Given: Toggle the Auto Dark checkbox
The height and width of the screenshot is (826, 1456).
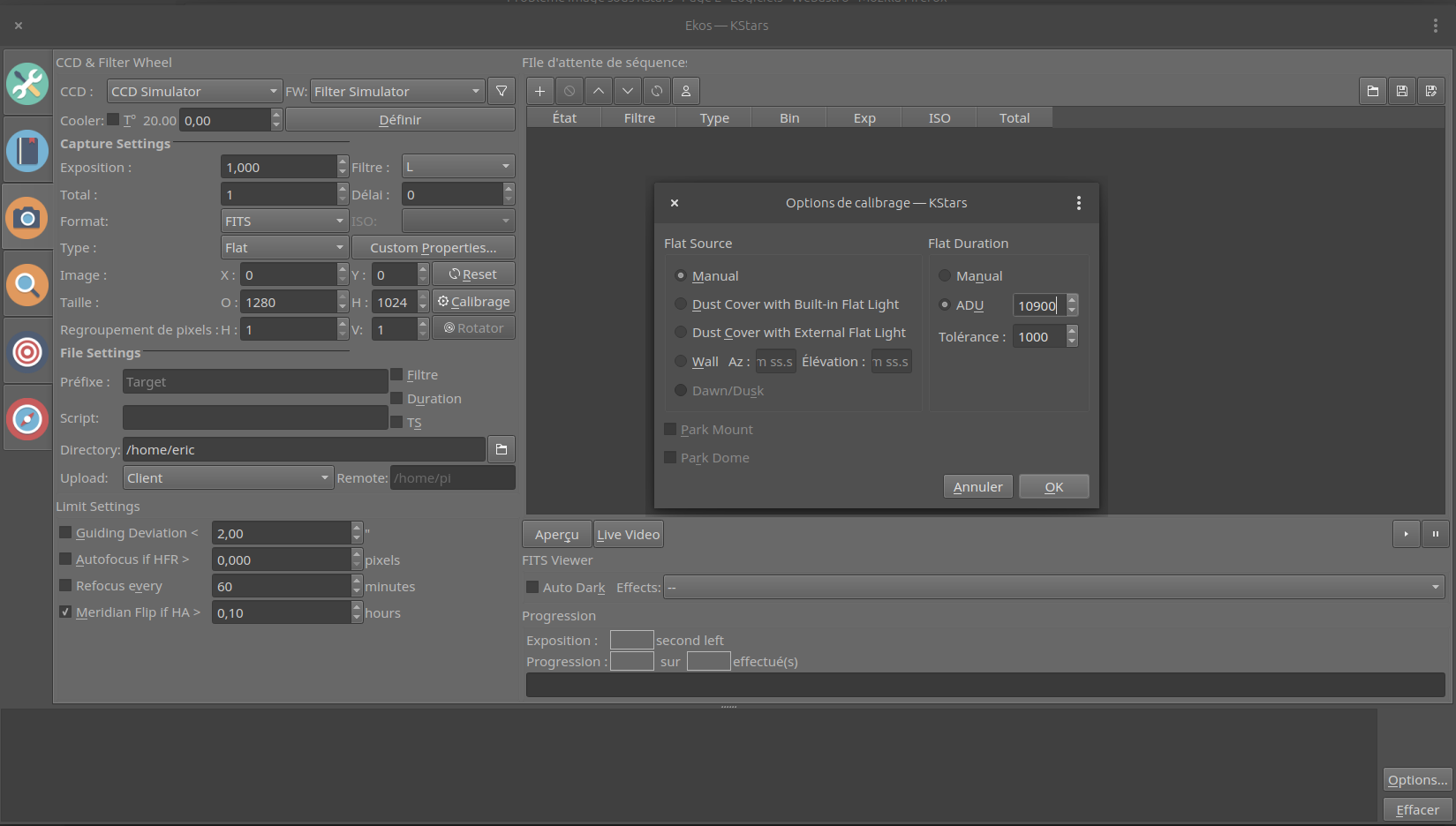Looking at the screenshot, I should pyautogui.click(x=532, y=587).
